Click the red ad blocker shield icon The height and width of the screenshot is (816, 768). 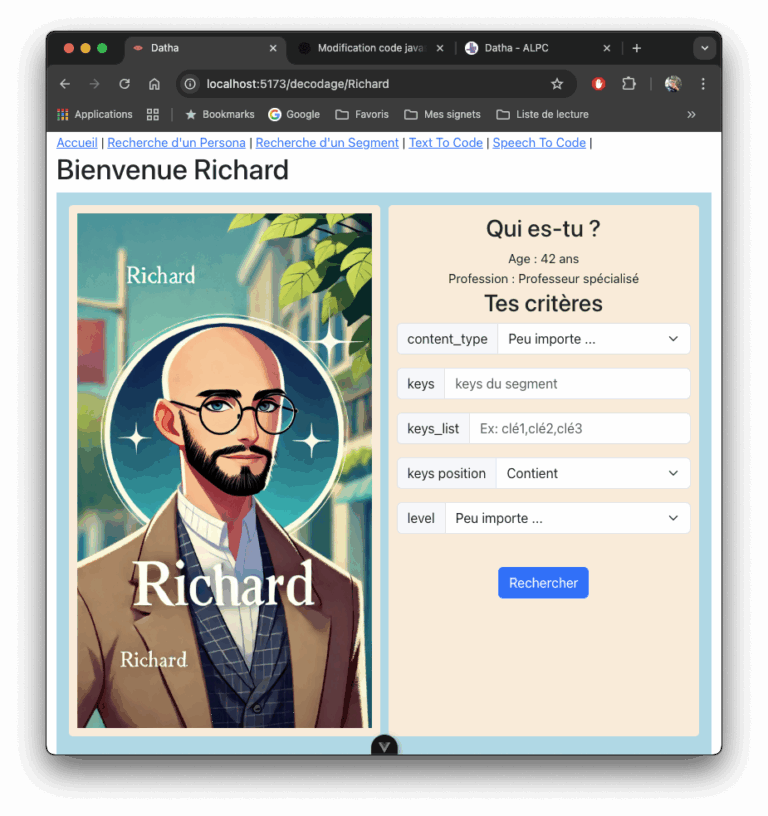[x=598, y=84]
